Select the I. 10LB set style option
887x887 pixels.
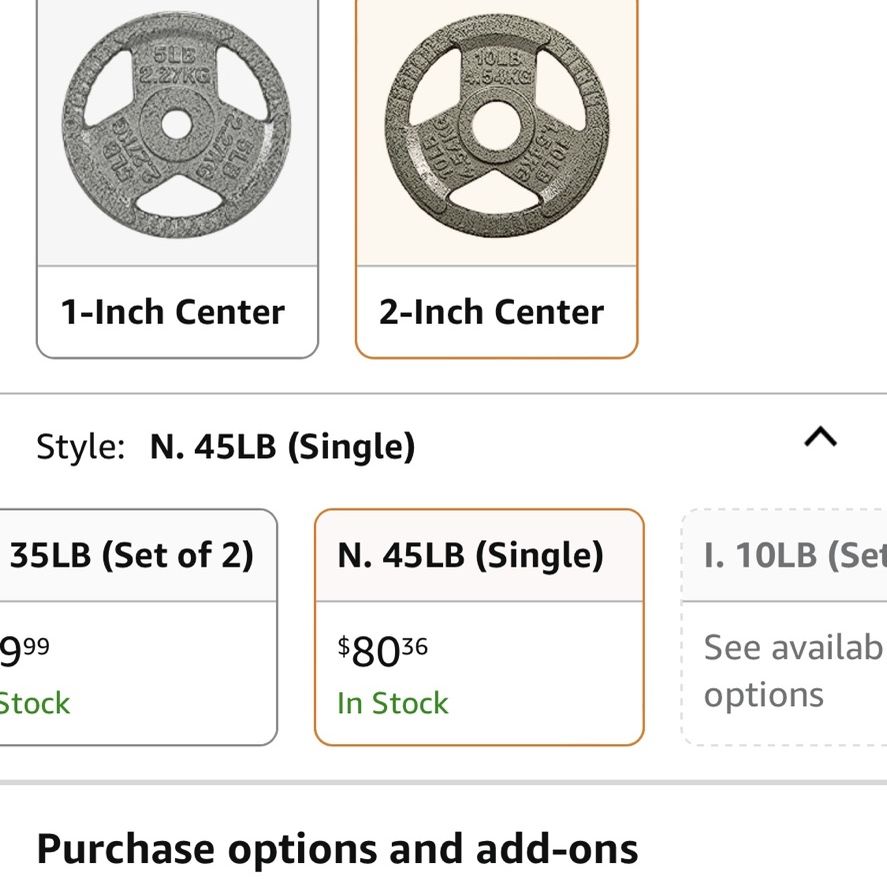785,627
